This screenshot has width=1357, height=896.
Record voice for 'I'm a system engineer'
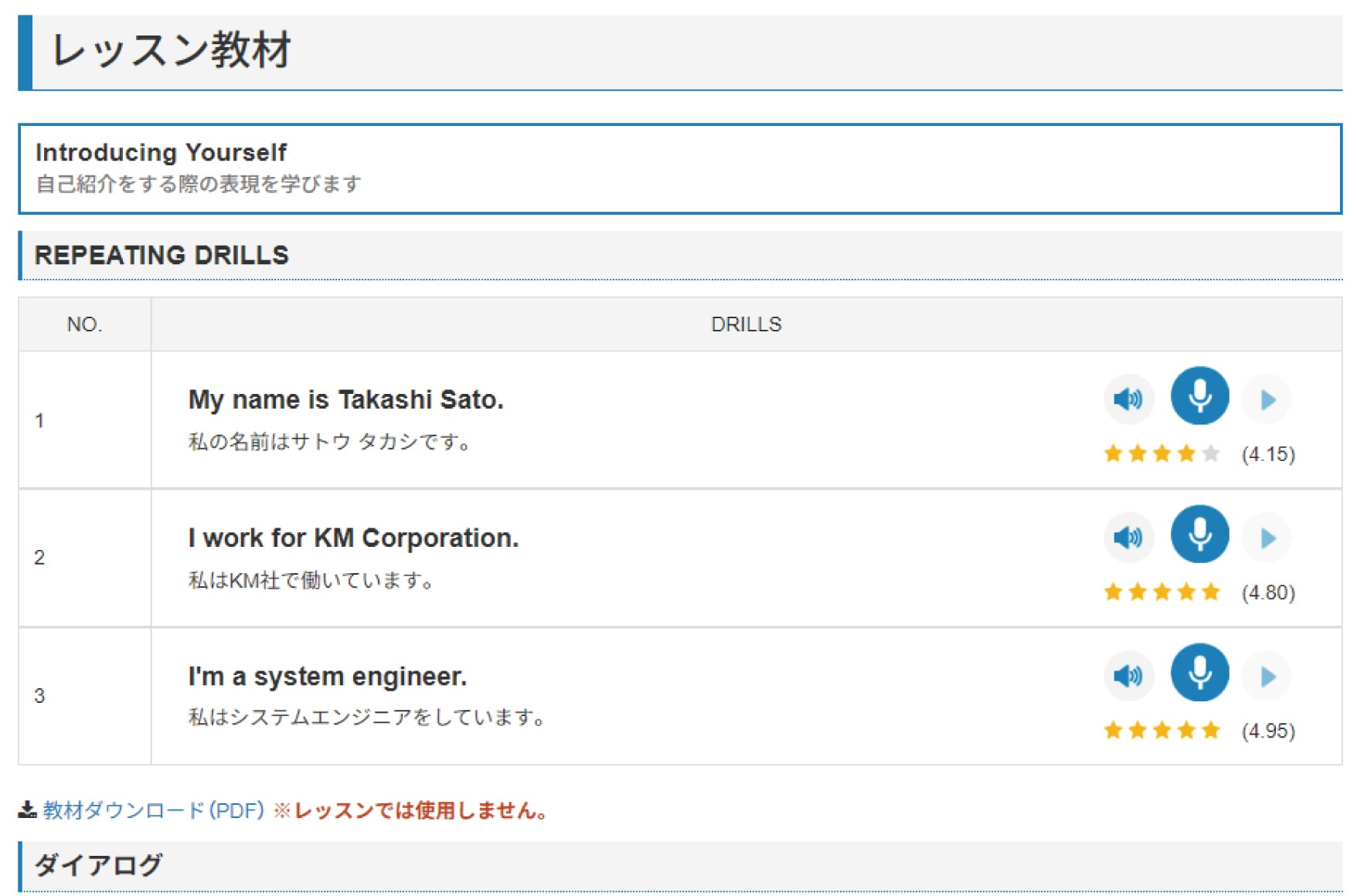coord(1199,672)
